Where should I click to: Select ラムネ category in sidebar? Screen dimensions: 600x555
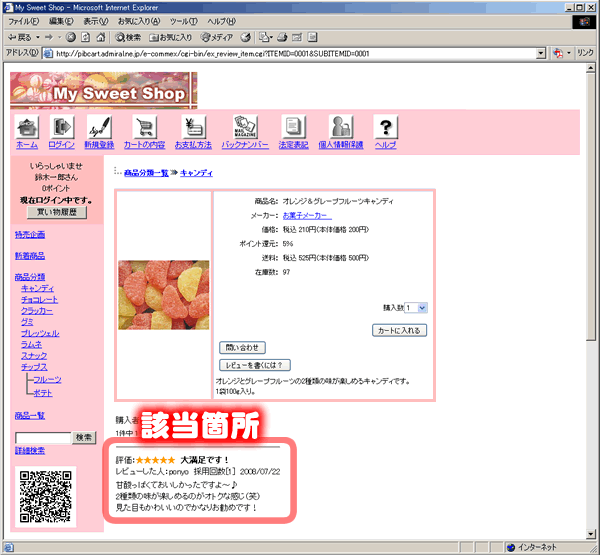click(32, 344)
